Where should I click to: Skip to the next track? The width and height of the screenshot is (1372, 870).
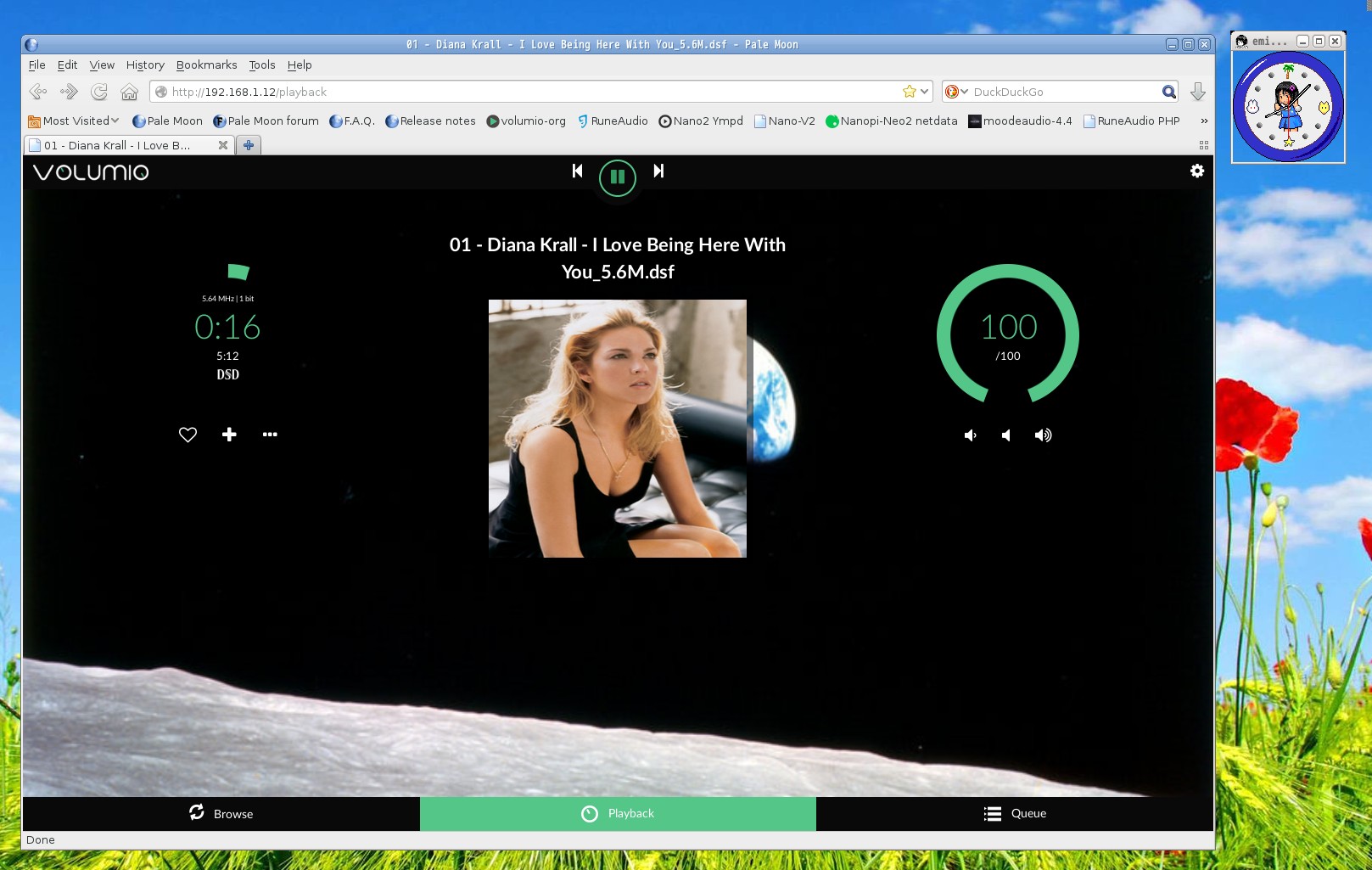pos(658,171)
